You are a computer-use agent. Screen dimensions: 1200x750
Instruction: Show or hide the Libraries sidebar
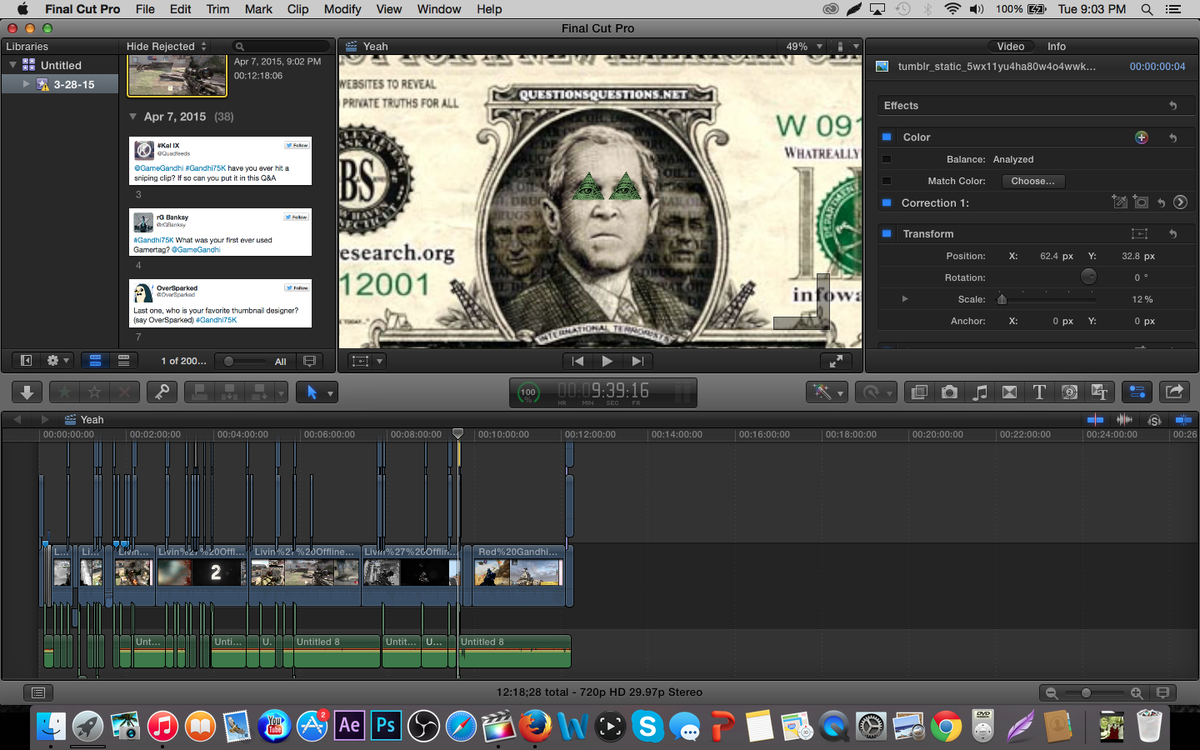(27, 361)
